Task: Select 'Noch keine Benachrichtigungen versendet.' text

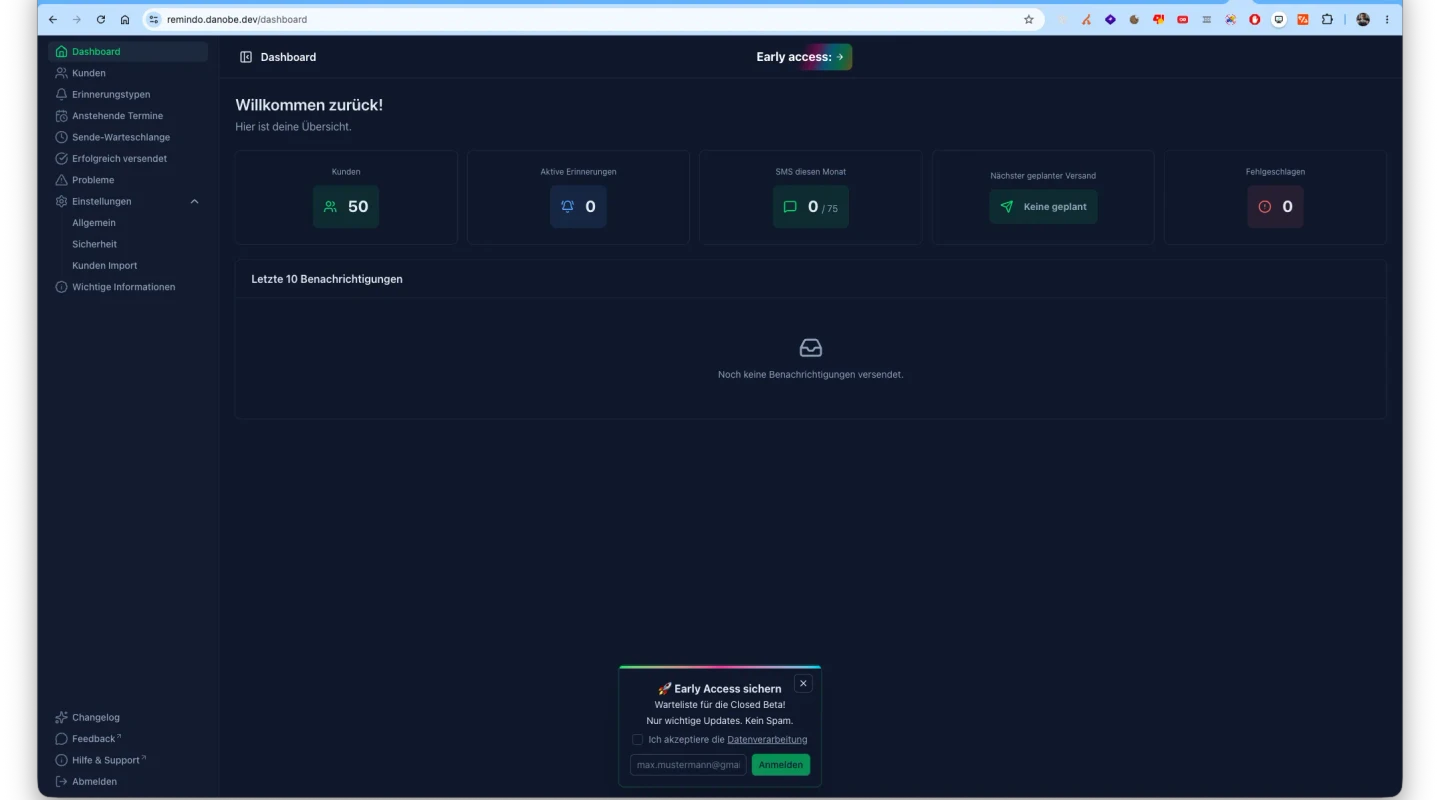Action: tap(811, 375)
